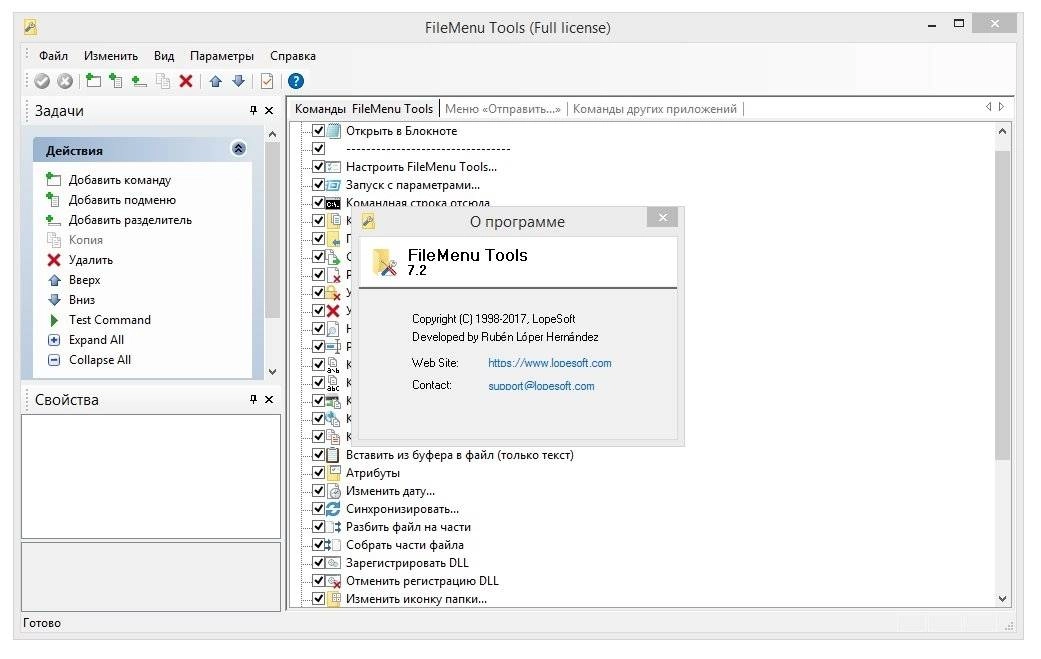1041x659 pixels.
Task: Click the red X Delete toolbar icon
Action: coord(186,81)
